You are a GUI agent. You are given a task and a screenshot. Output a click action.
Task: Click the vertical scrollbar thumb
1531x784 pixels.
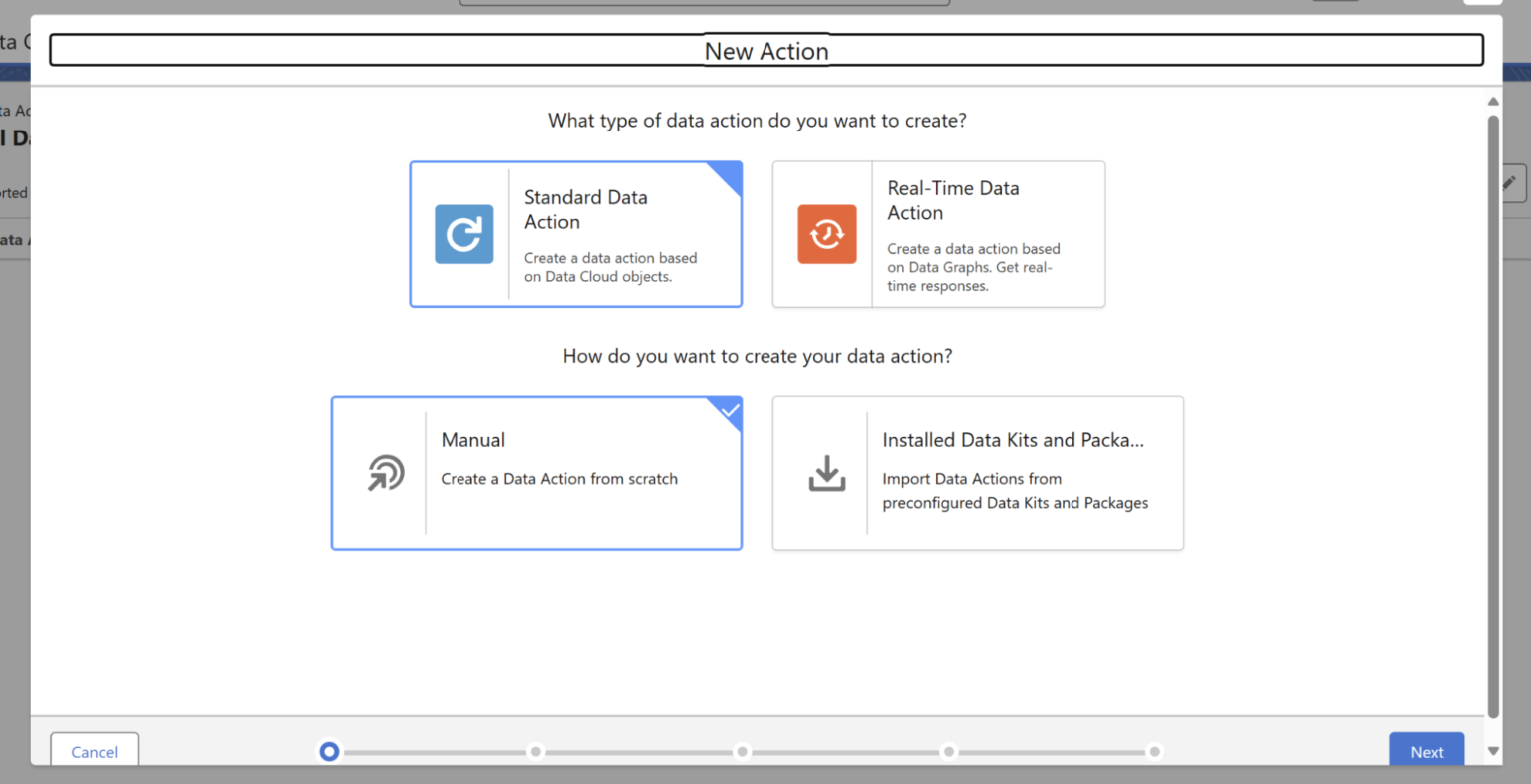click(1493, 415)
